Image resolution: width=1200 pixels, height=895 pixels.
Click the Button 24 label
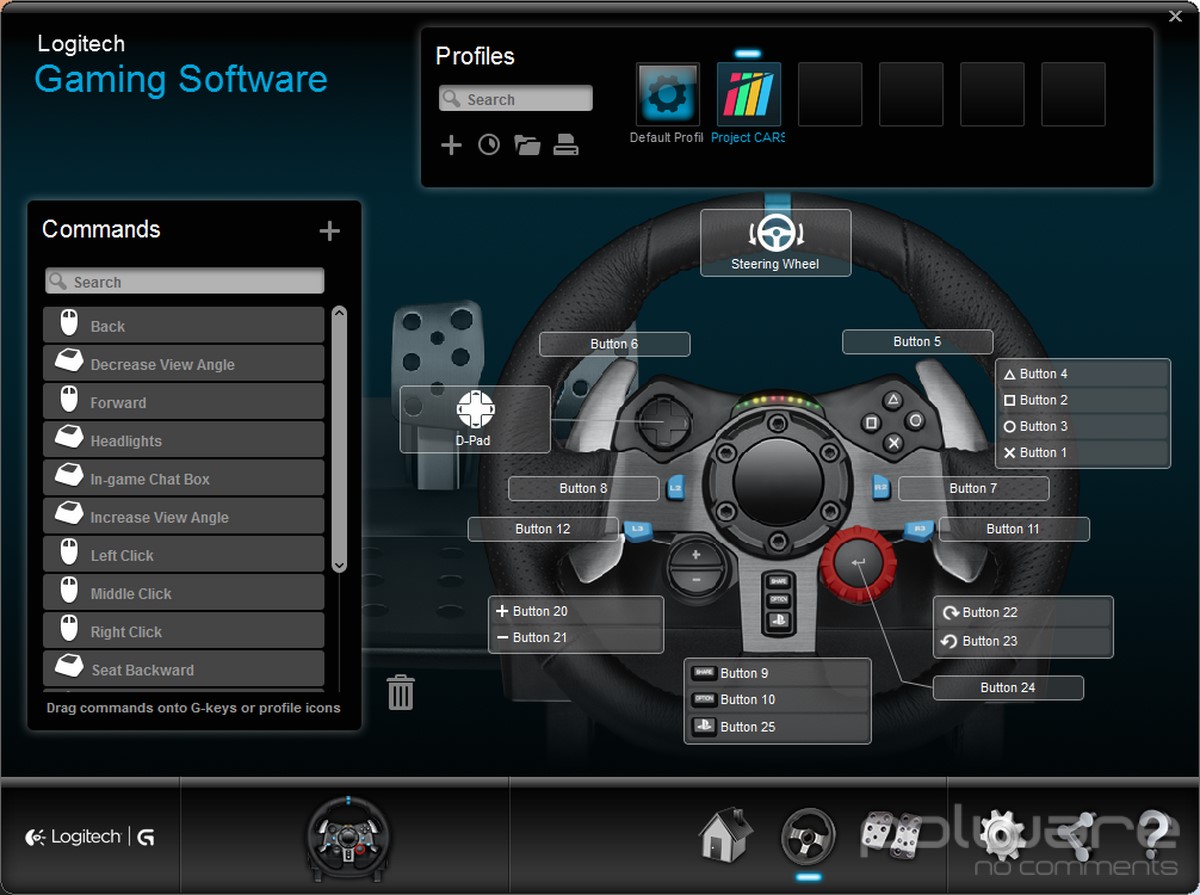(1008, 688)
